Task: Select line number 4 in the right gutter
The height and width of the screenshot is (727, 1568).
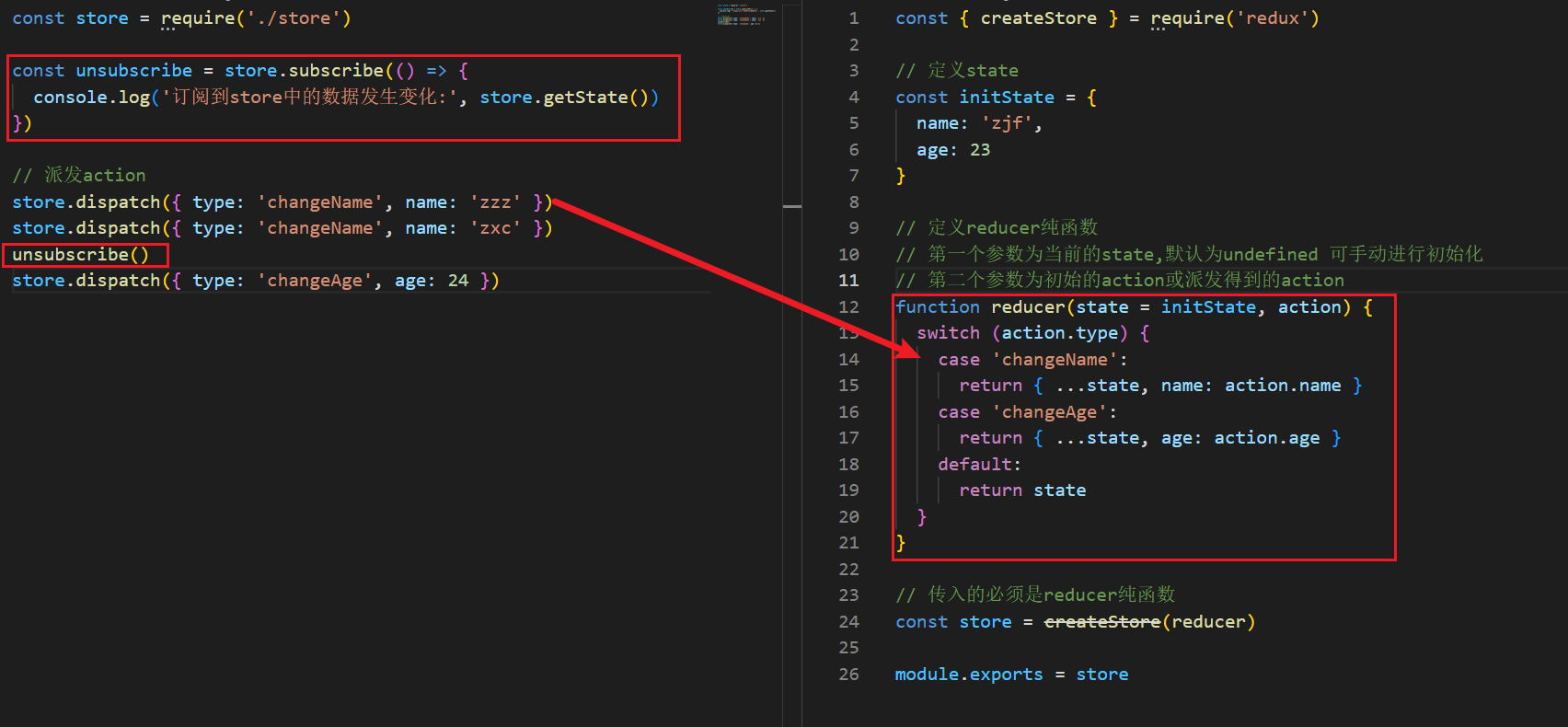Action: tap(853, 98)
